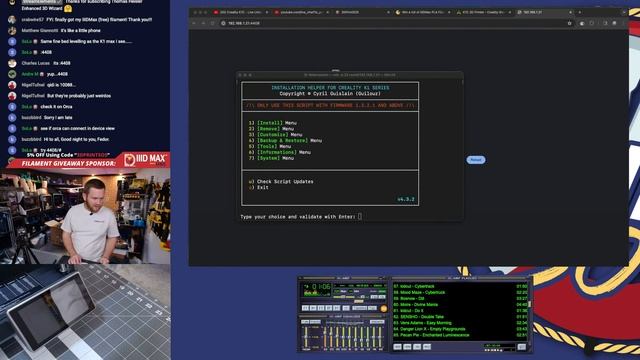The width and height of the screenshot is (640, 360).
Task: Open the playlist LIST OPTS button
Action: [522, 347]
